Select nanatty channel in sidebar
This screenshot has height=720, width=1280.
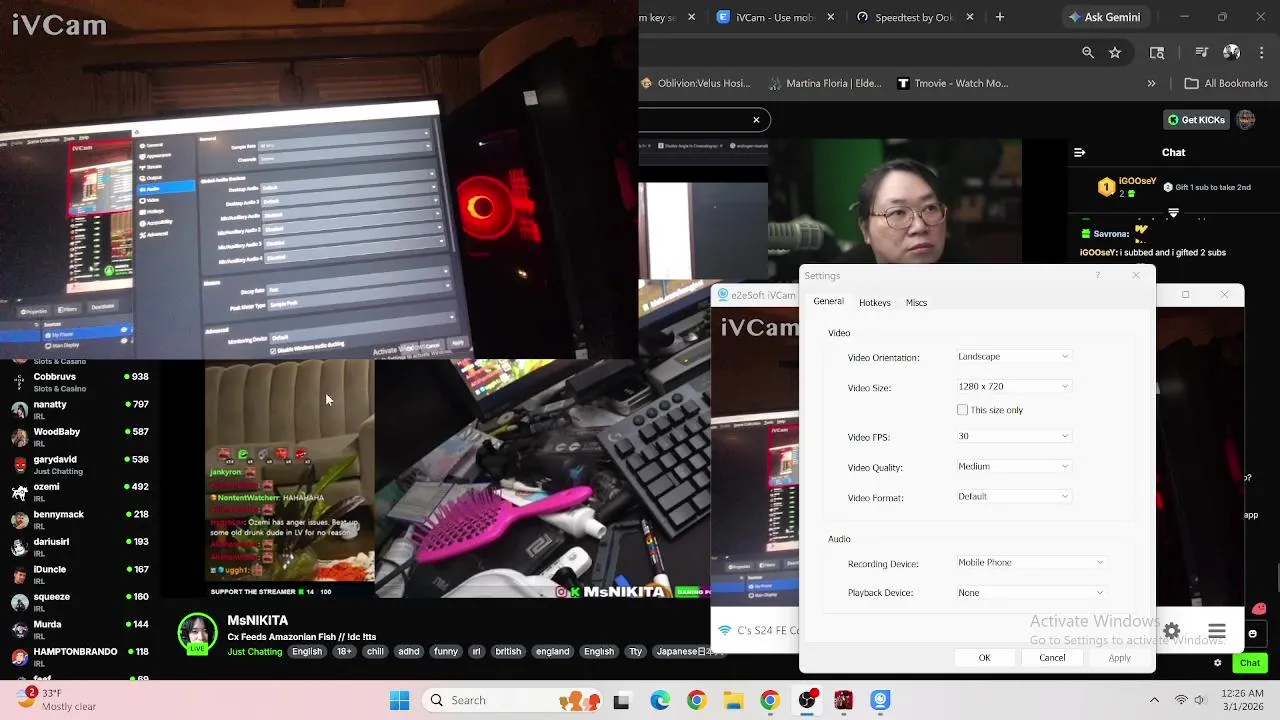82,410
